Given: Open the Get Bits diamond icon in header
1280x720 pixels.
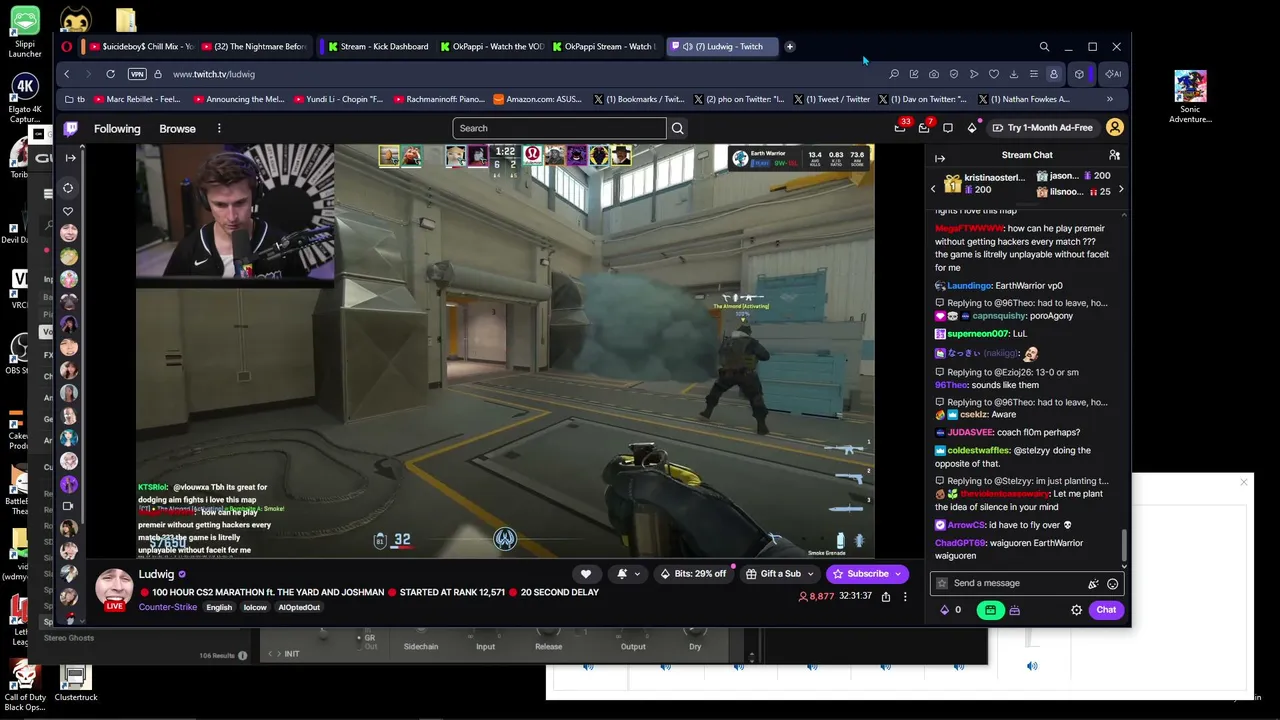Looking at the screenshot, I should pos(972,128).
